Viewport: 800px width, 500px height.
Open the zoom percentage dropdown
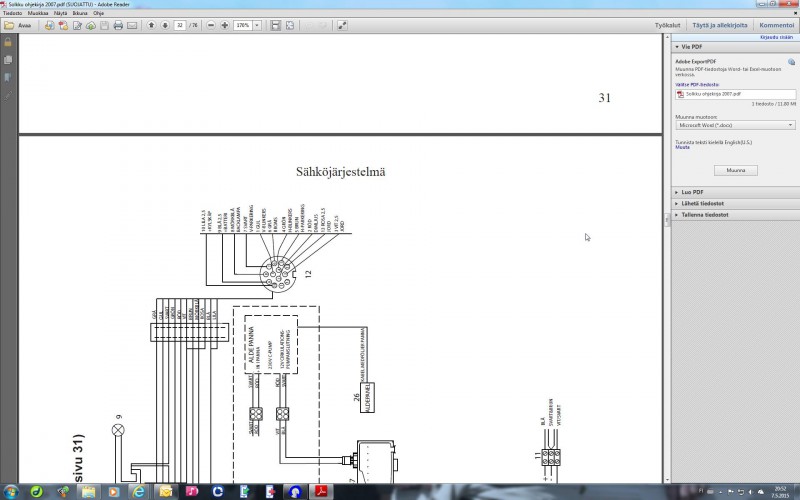[x=257, y=24]
